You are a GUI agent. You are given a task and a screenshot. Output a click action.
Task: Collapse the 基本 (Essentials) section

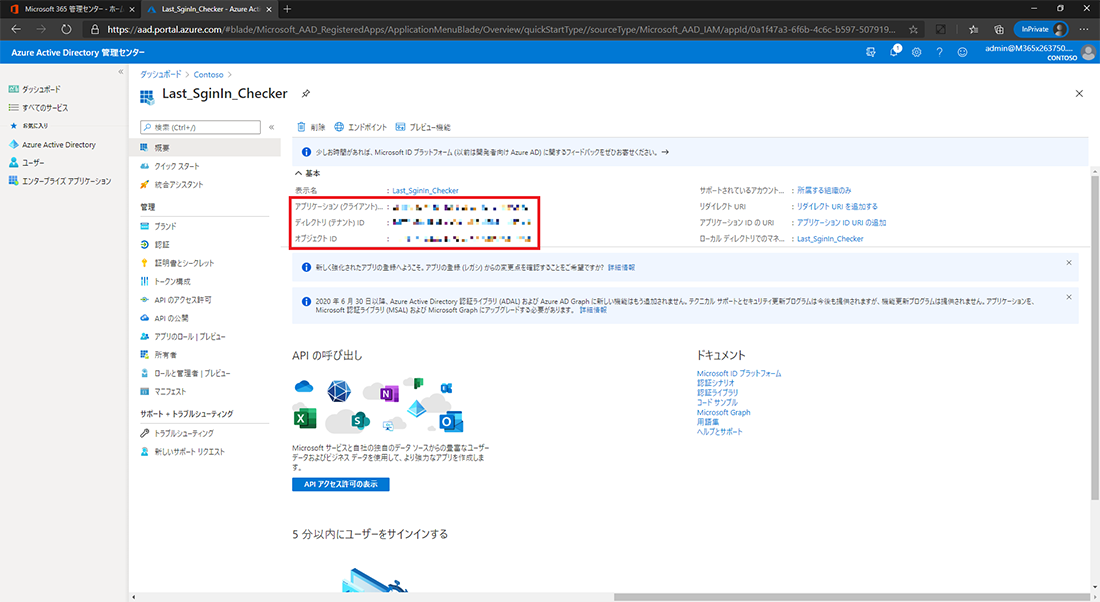point(298,173)
